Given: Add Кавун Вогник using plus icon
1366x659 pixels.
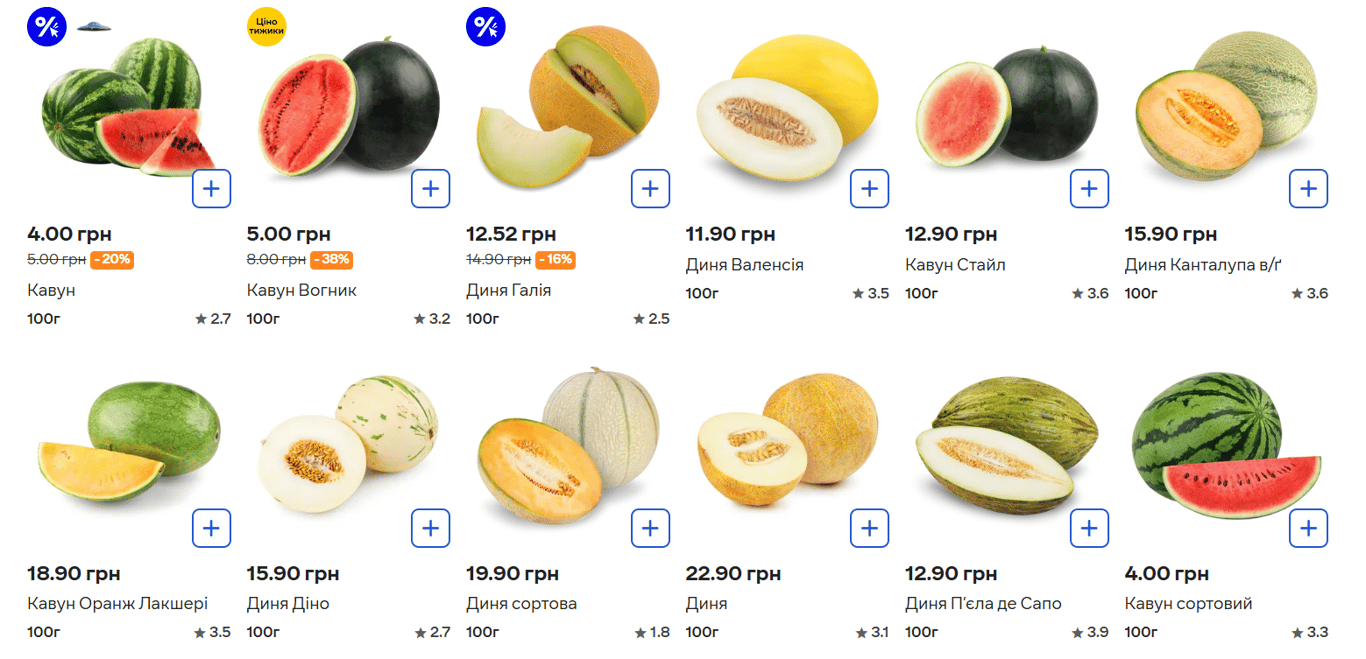Looking at the screenshot, I should coord(431,189).
